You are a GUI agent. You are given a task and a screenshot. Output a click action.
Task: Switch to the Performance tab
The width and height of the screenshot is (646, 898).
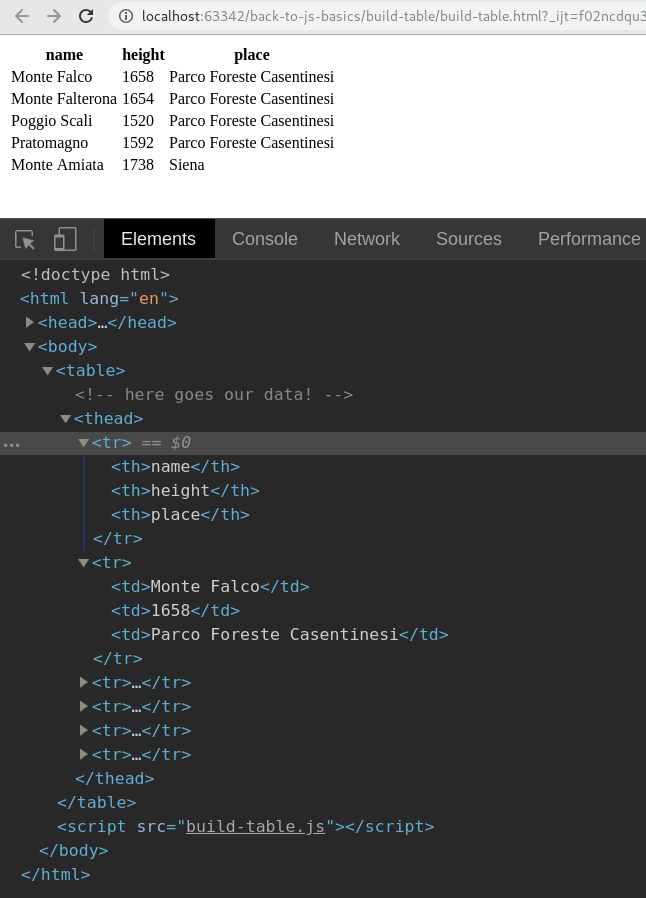coord(589,239)
